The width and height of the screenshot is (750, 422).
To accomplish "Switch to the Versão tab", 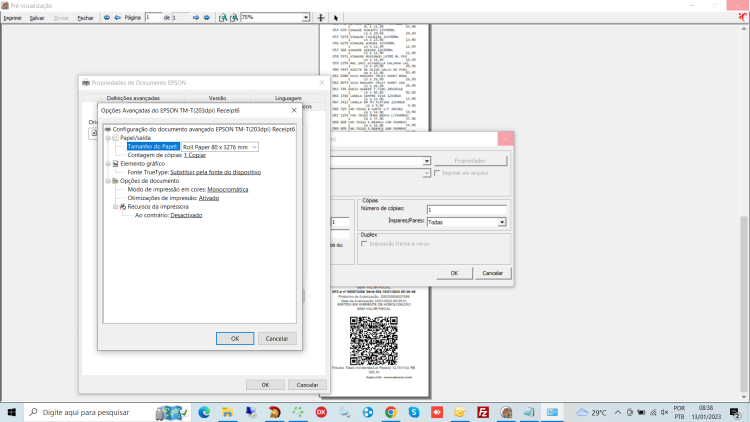I will (x=217, y=98).
